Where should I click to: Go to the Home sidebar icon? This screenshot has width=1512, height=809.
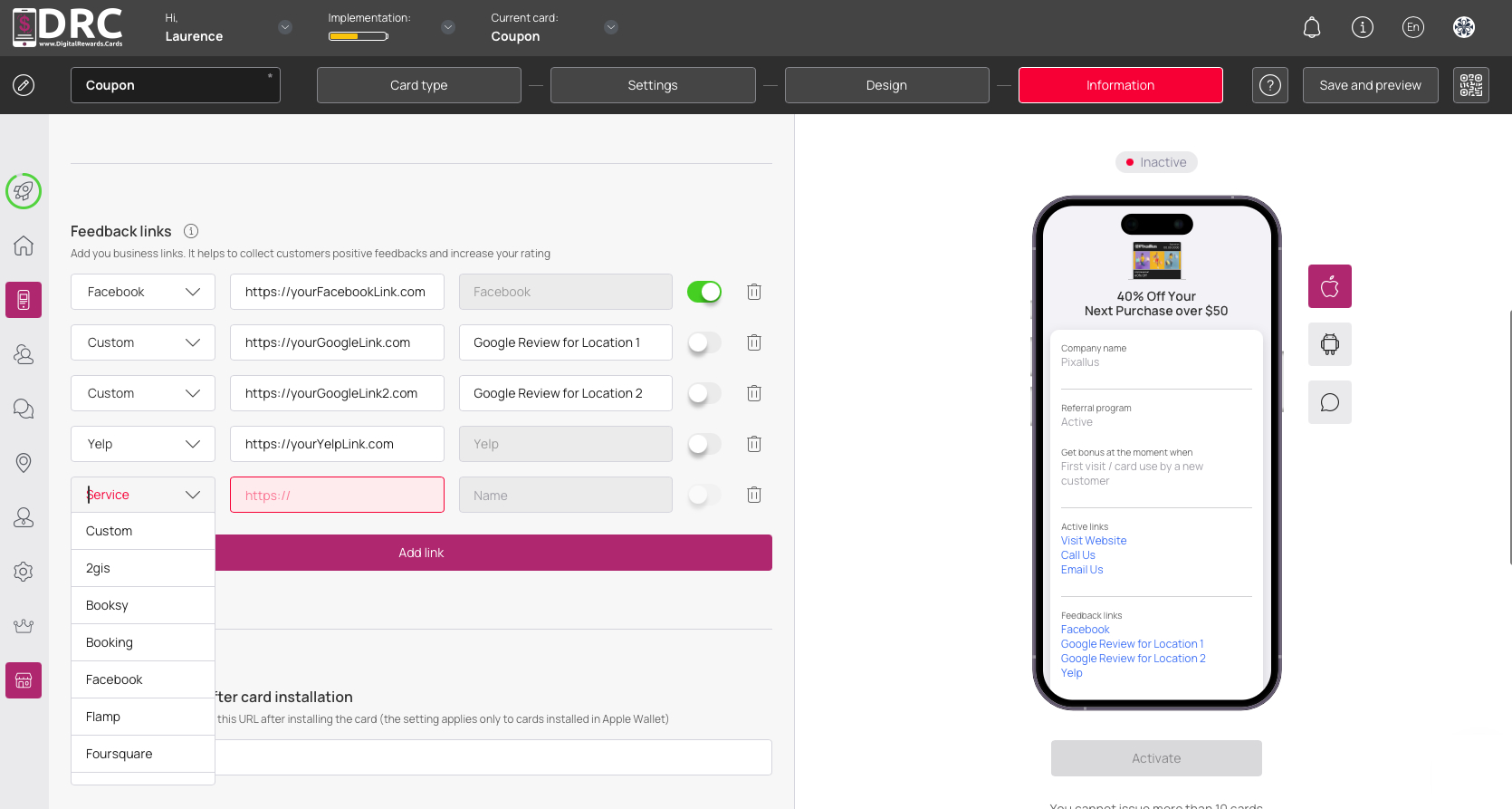pyautogui.click(x=24, y=246)
